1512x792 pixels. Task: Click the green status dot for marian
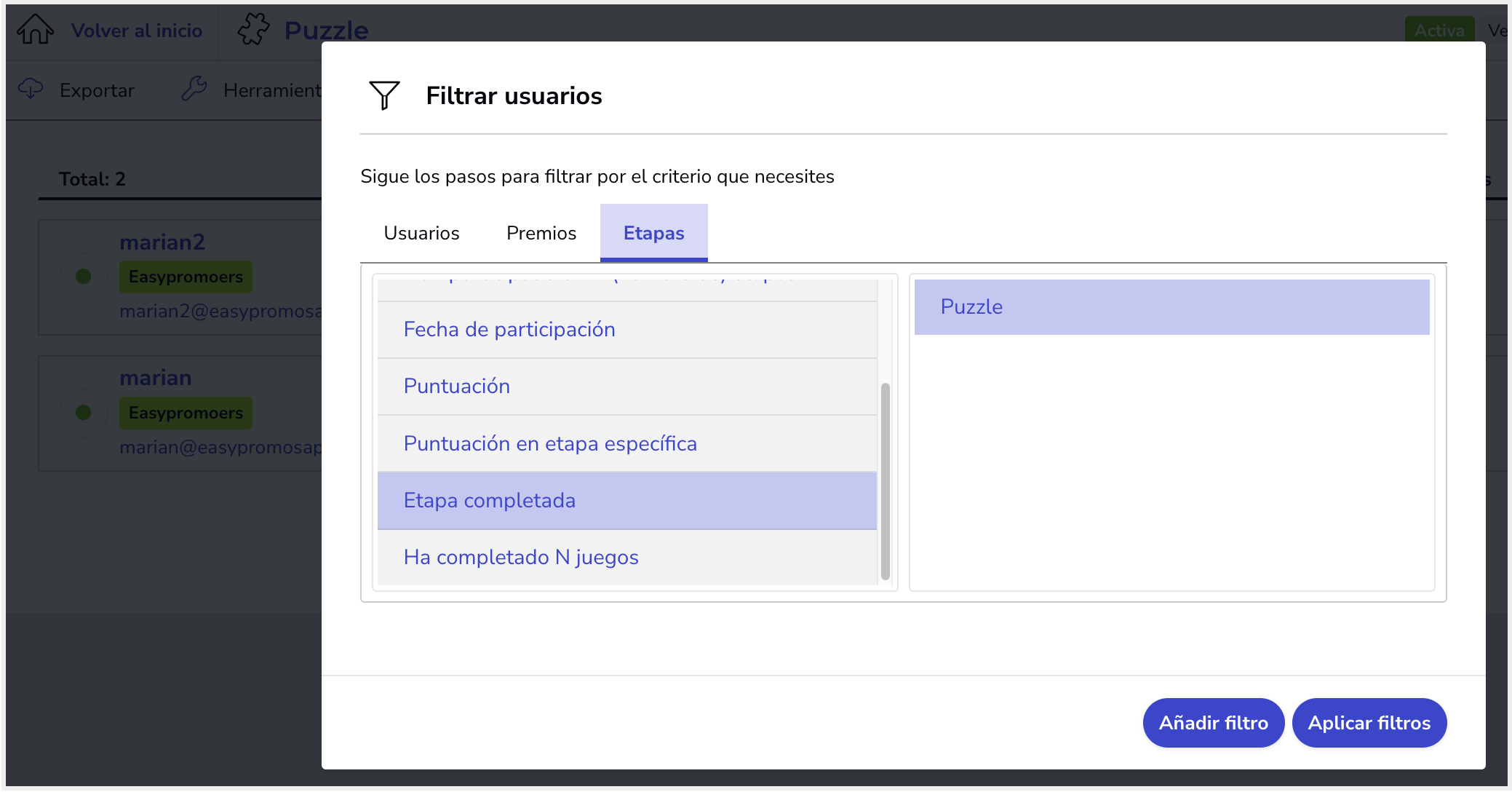84,413
